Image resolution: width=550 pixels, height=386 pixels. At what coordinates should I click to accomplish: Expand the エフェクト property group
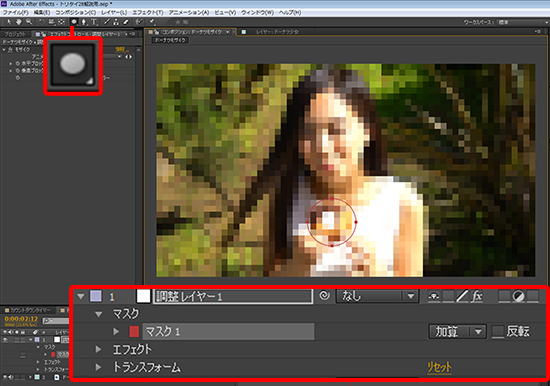pyautogui.click(x=99, y=349)
